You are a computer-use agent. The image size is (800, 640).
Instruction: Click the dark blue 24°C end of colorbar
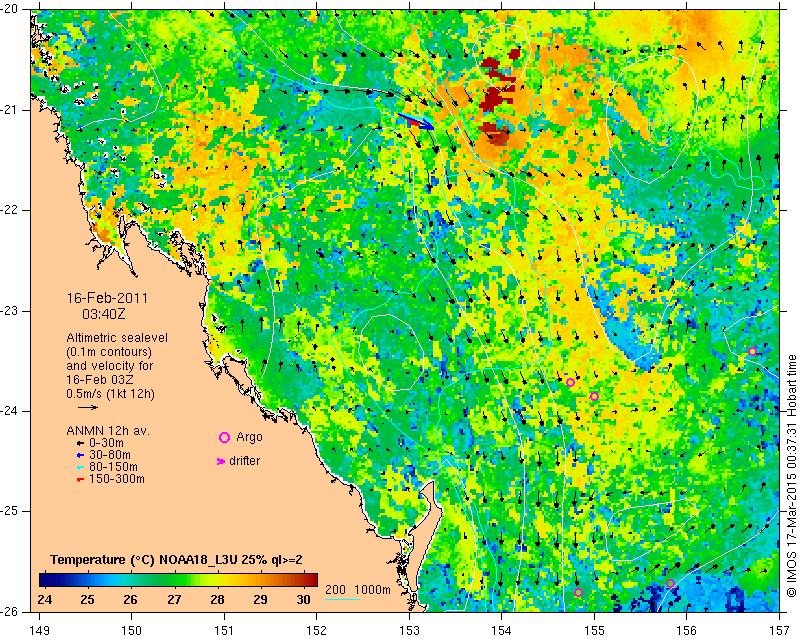[x=43, y=580]
